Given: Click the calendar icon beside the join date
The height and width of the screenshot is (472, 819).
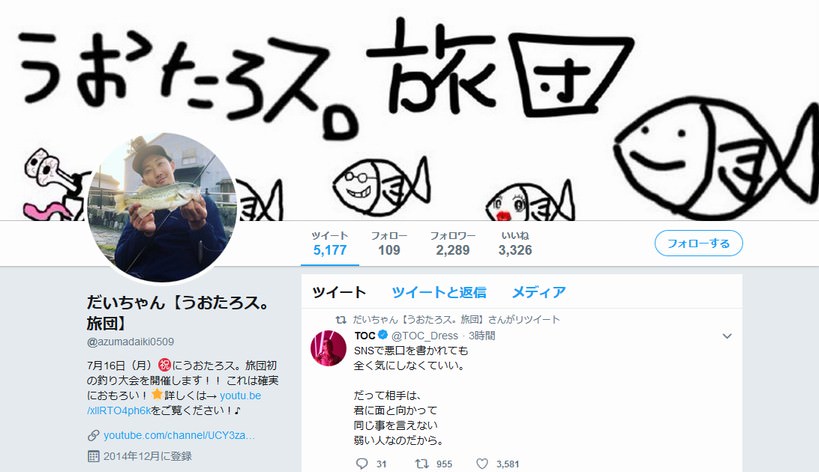Looking at the screenshot, I should (x=93, y=456).
